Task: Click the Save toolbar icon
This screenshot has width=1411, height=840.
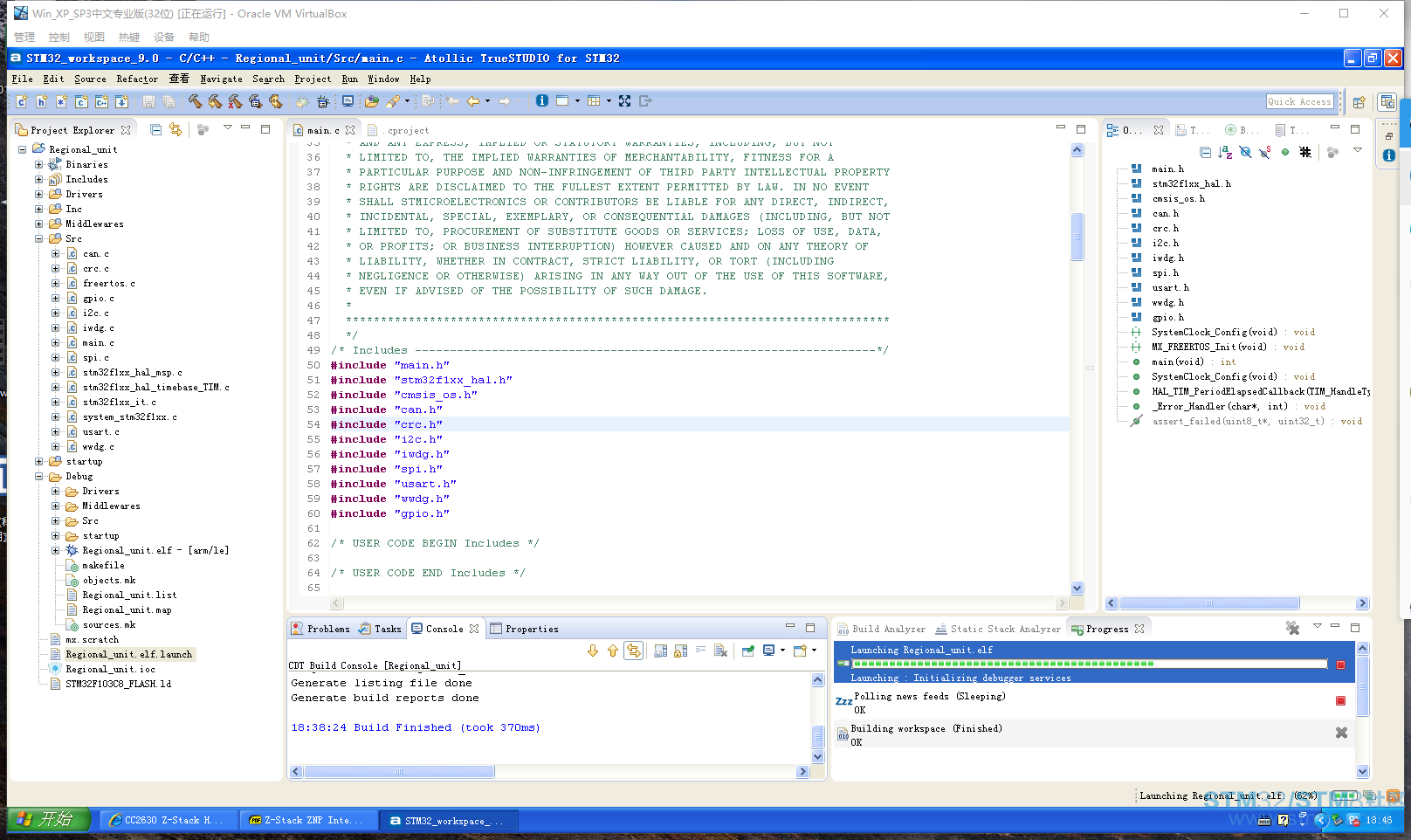Action: tap(148, 101)
